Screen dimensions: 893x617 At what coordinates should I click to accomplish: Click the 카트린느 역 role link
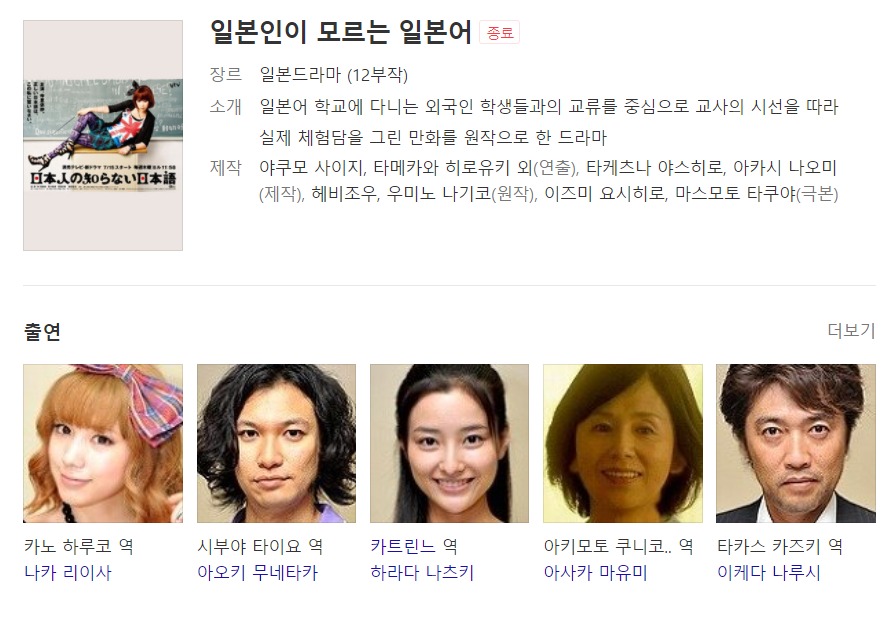coord(414,546)
